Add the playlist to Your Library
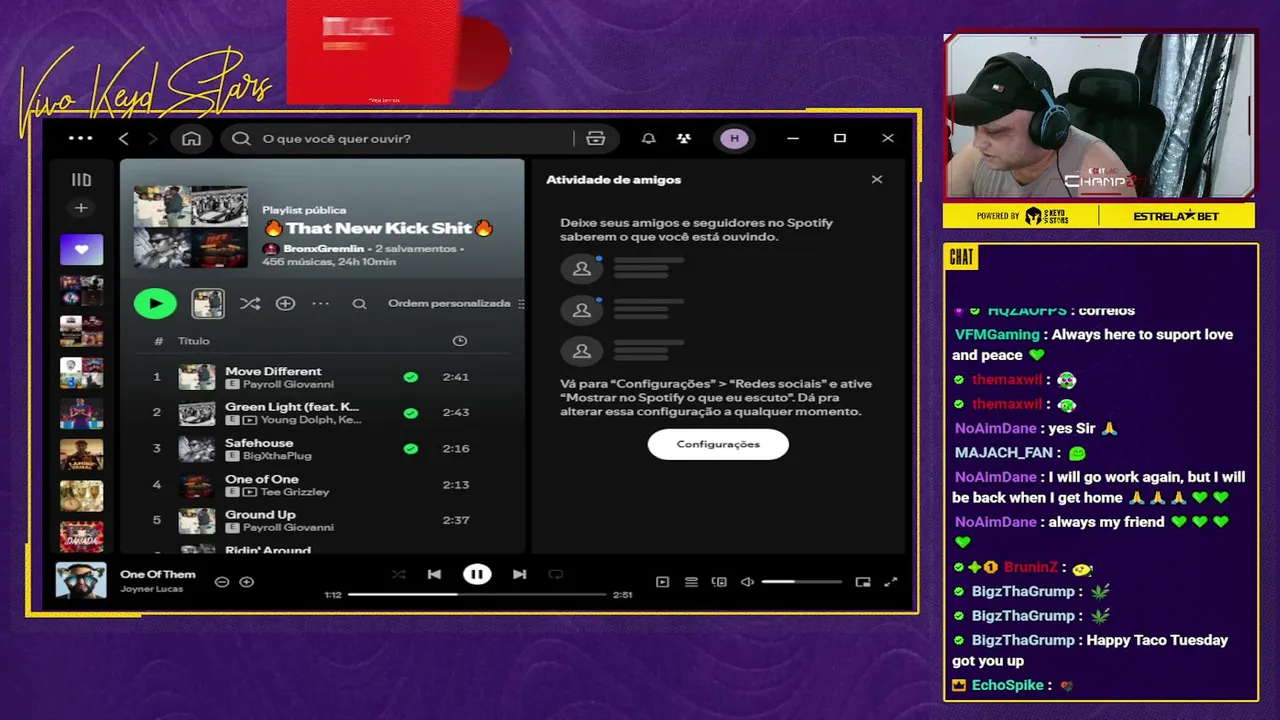The image size is (1280, 720). point(285,303)
